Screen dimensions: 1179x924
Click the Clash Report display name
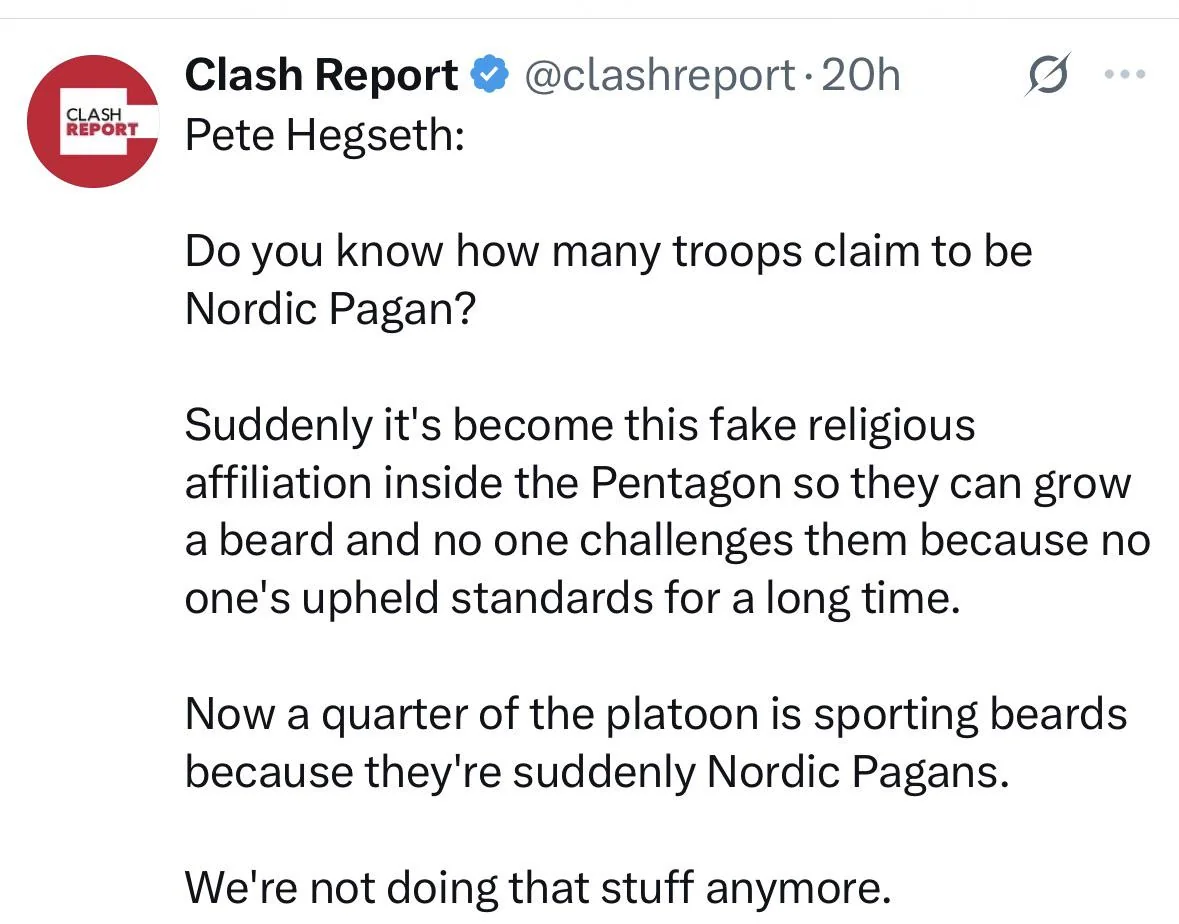pos(321,76)
